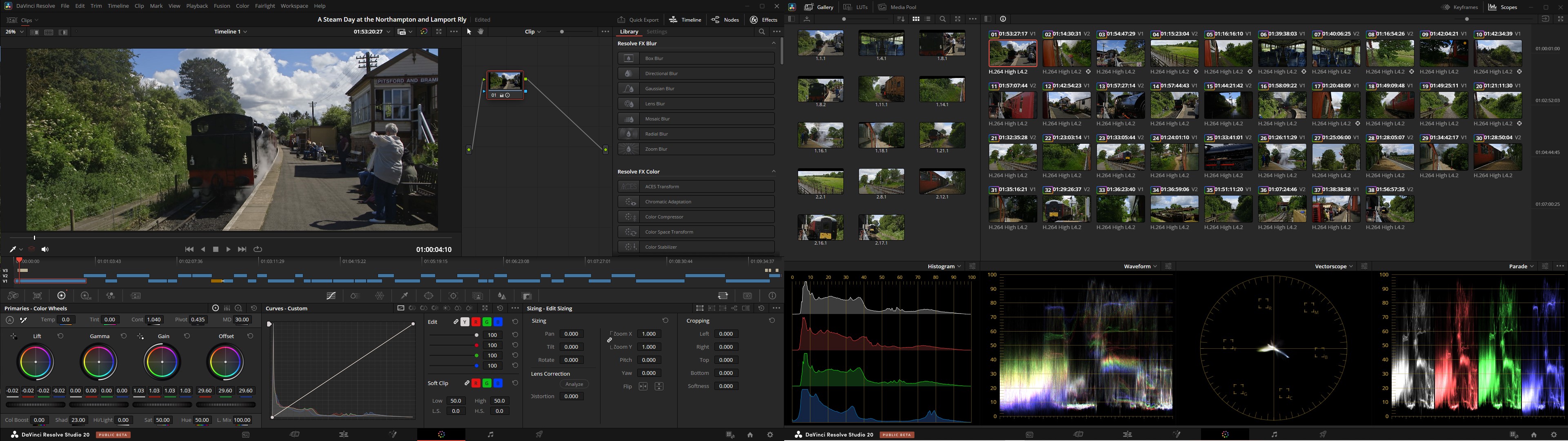Image resolution: width=1568 pixels, height=441 pixels.
Task: Click the Quick Export button
Action: (x=638, y=20)
